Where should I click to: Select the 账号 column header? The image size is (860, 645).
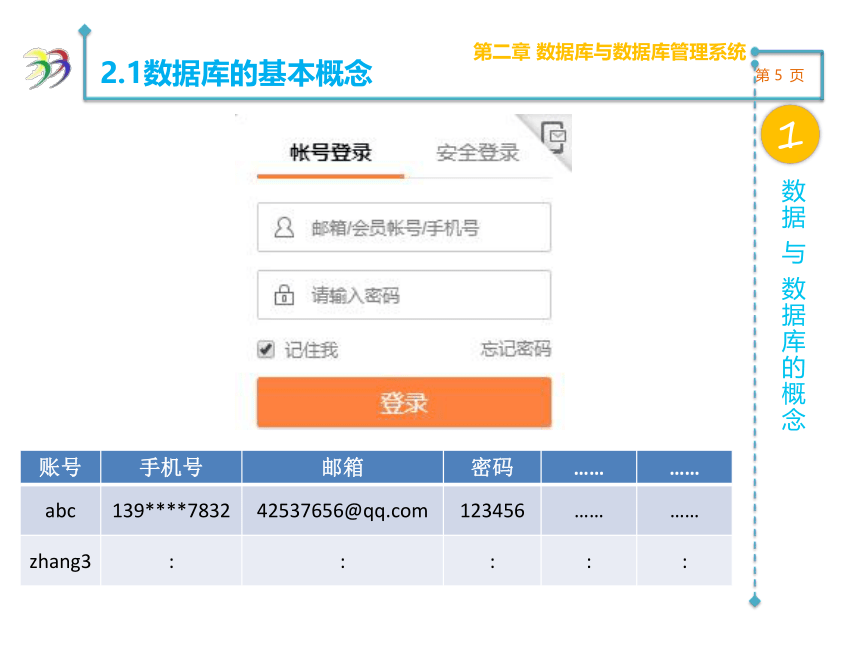(x=60, y=467)
